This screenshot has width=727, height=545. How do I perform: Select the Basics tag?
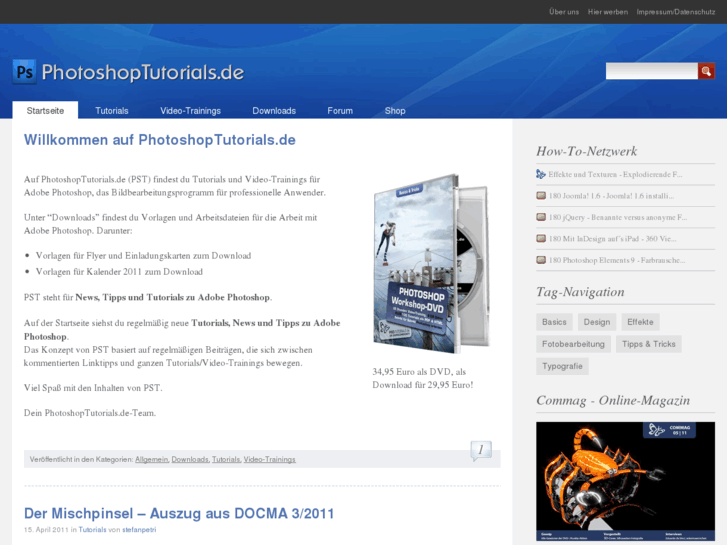tap(554, 322)
